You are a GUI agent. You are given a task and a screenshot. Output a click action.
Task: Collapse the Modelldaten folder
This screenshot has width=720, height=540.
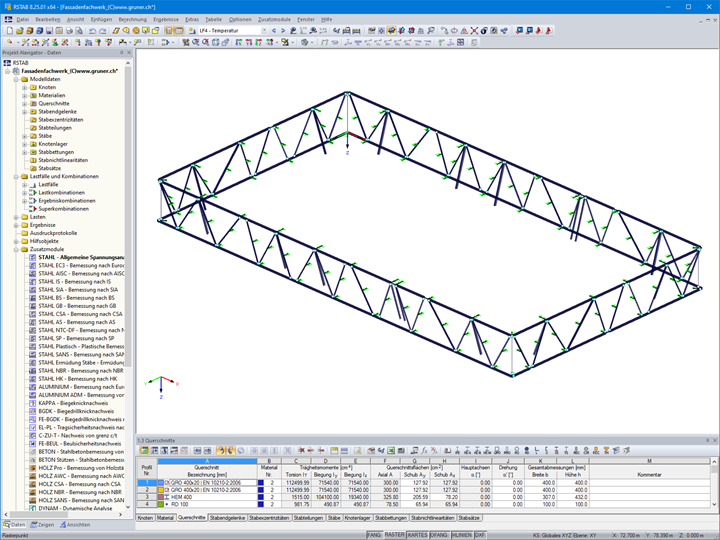pyautogui.click(x=16, y=79)
